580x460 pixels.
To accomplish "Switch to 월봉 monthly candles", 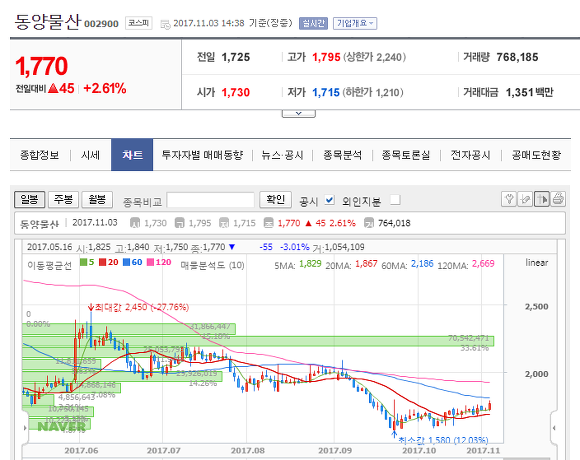I will (x=97, y=199).
